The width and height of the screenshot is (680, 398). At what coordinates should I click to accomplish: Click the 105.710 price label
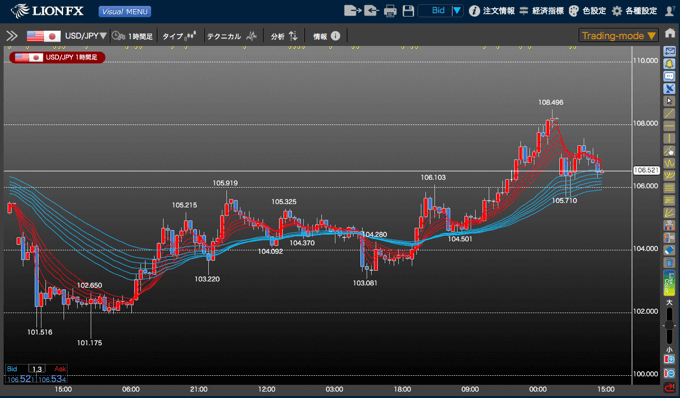pos(564,201)
